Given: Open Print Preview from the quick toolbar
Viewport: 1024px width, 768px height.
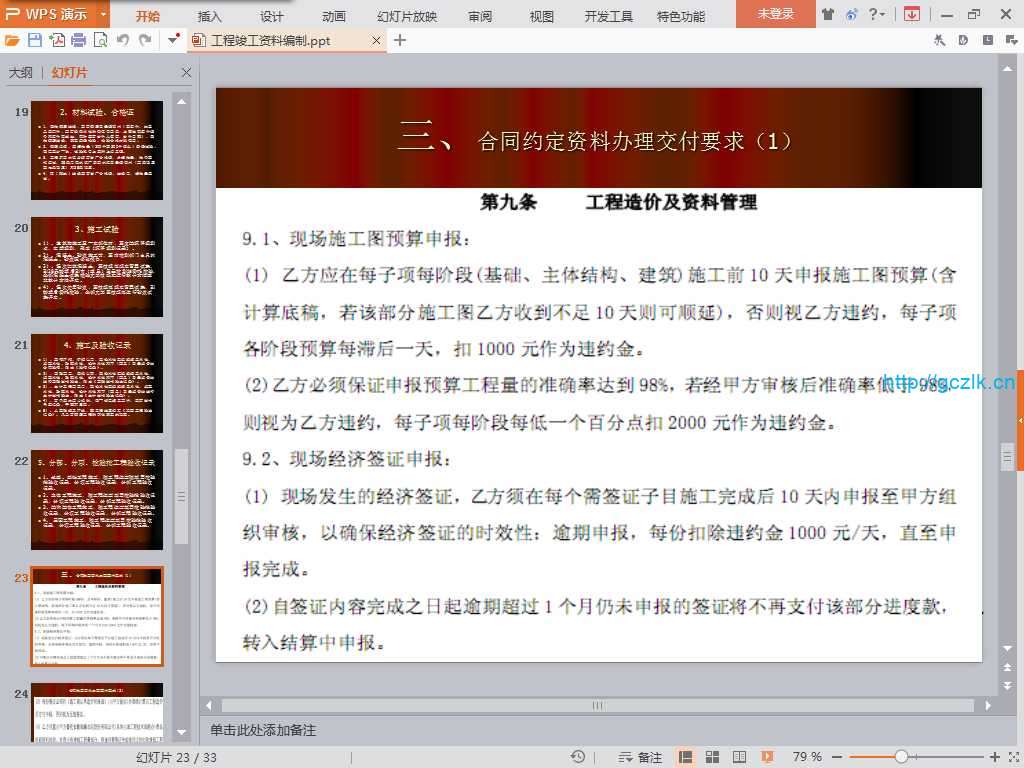Looking at the screenshot, I should coord(100,41).
